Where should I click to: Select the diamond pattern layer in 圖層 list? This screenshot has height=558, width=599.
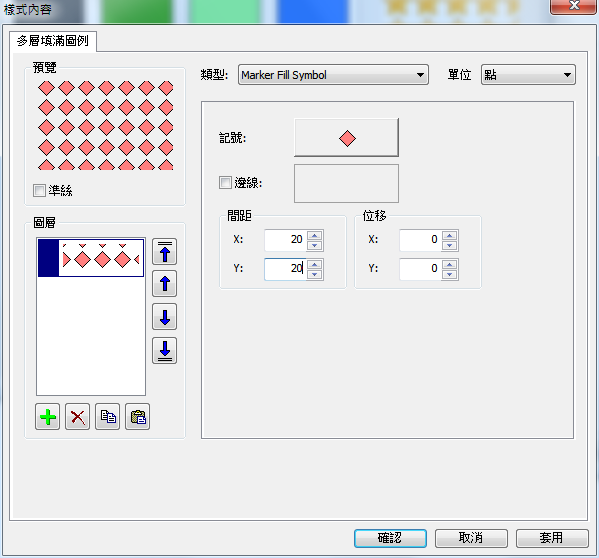click(91, 258)
